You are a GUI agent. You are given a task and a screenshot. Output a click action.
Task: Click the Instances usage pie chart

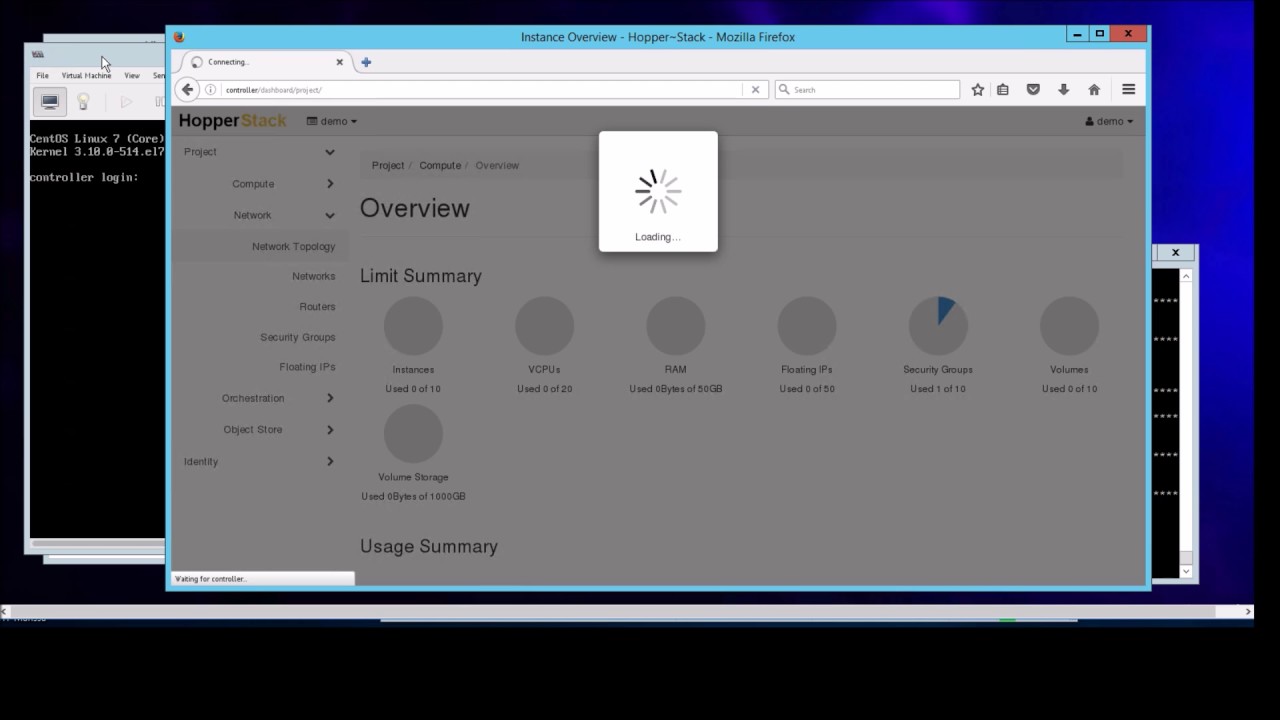[x=413, y=325]
